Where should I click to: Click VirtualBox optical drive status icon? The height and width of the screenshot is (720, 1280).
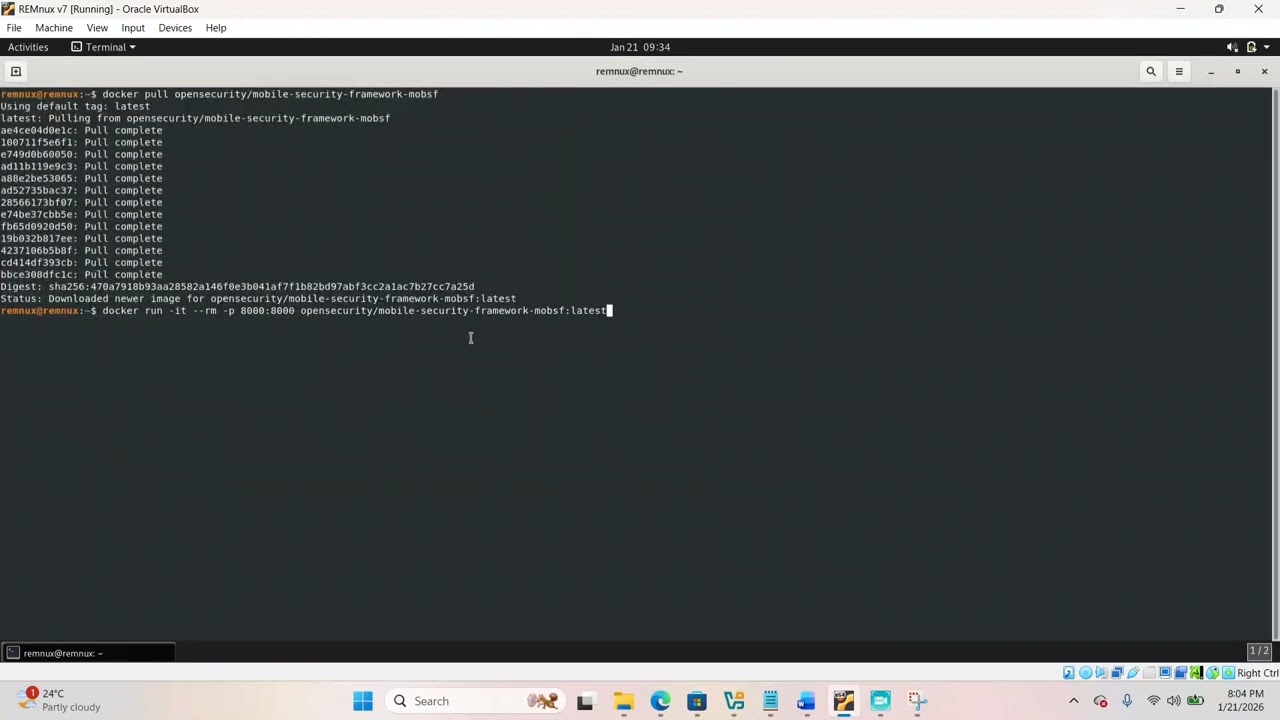(1086, 673)
